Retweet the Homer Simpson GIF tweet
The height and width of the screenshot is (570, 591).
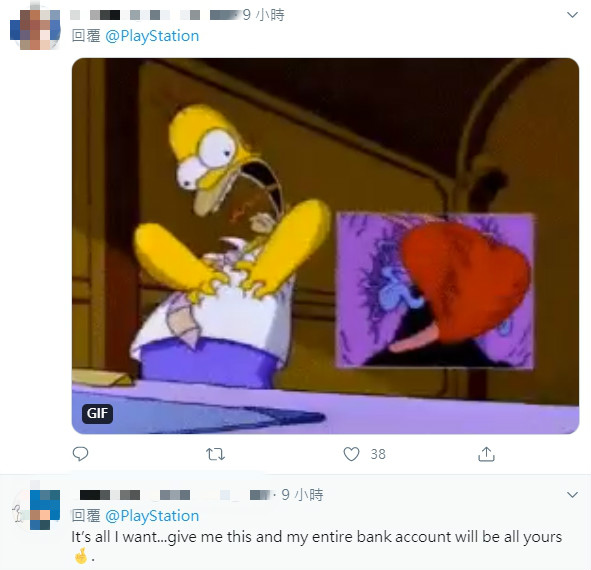pyautogui.click(x=215, y=454)
